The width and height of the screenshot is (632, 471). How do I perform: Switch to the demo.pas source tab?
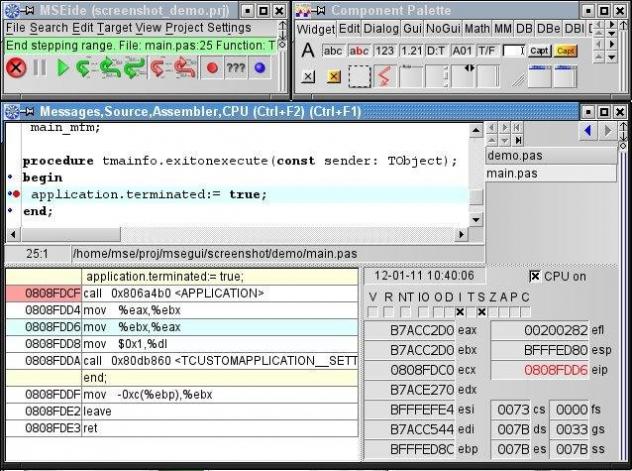pyautogui.click(x=513, y=155)
